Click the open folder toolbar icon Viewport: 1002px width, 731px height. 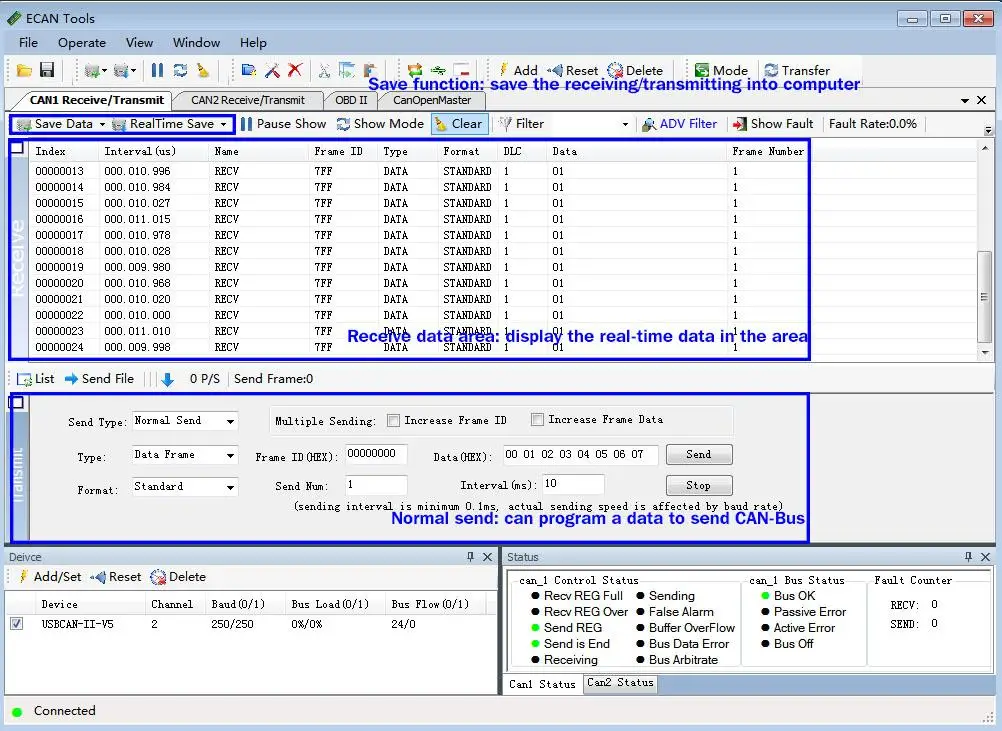(x=24, y=70)
